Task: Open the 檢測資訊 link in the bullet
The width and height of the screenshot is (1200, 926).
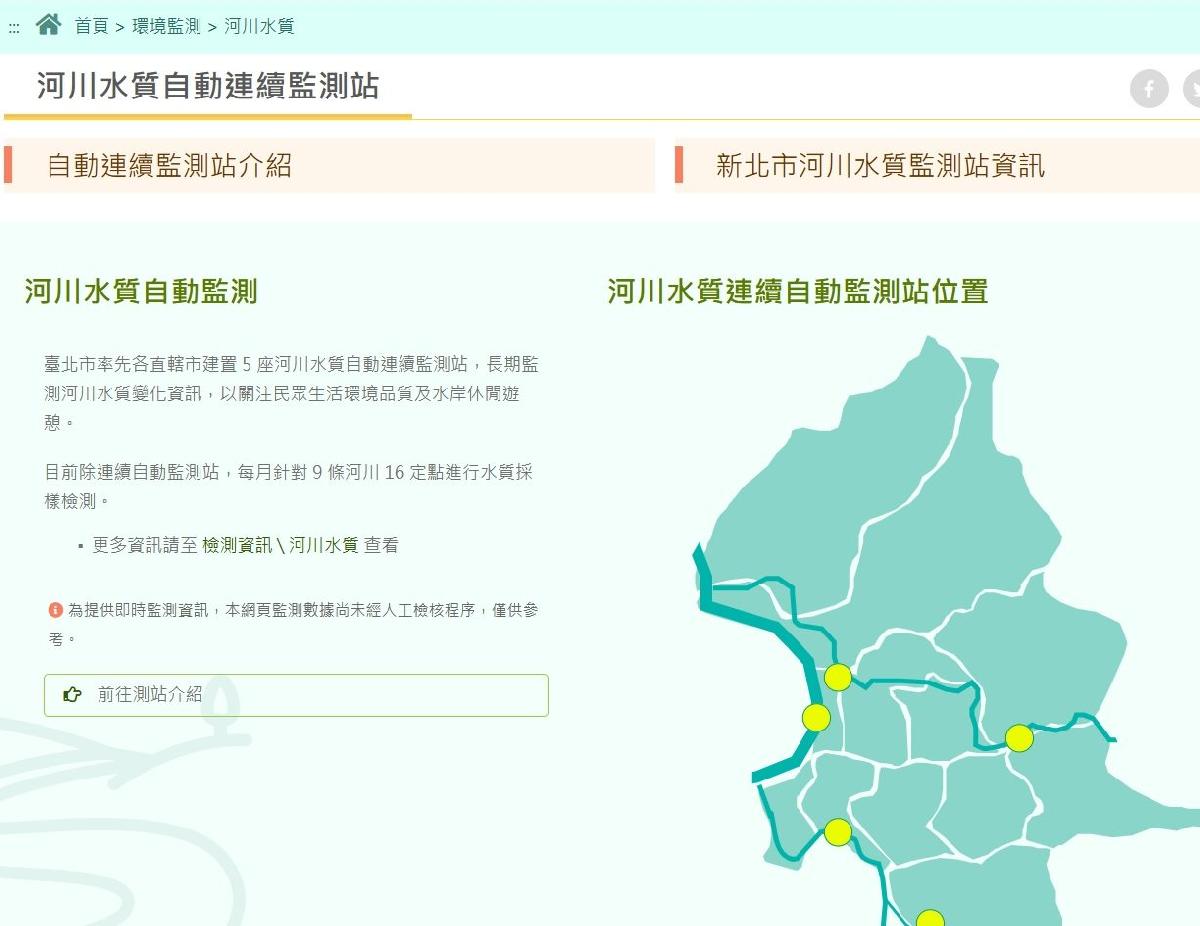Action: (236, 545)
